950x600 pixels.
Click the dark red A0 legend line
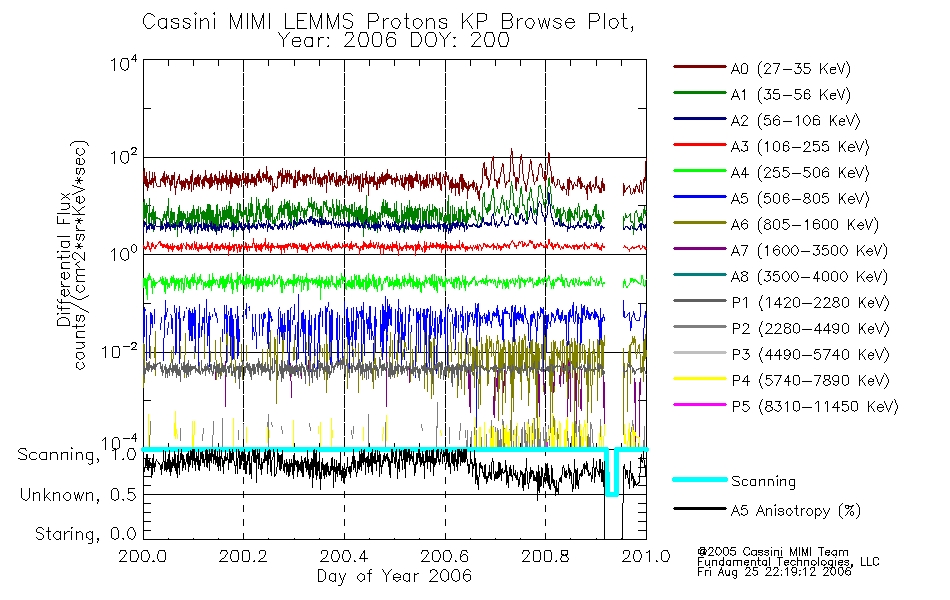[x=700, y=67]
